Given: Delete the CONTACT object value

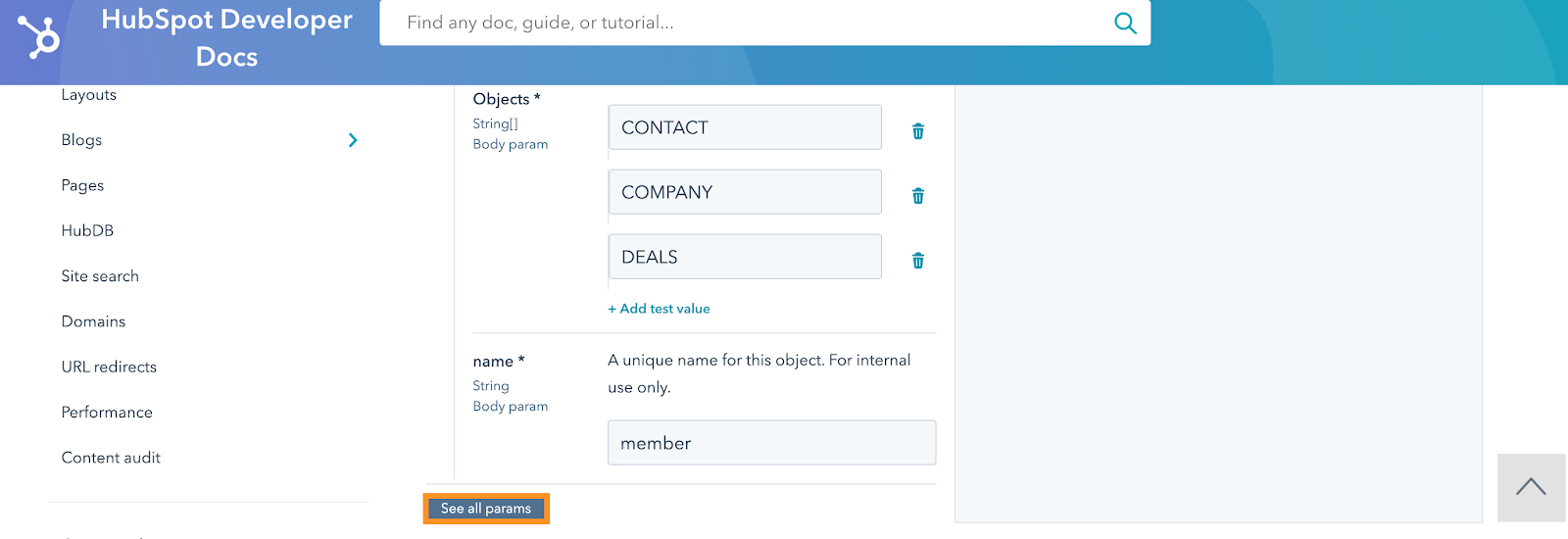Looking at the screenshot, I should pos(918,131).
